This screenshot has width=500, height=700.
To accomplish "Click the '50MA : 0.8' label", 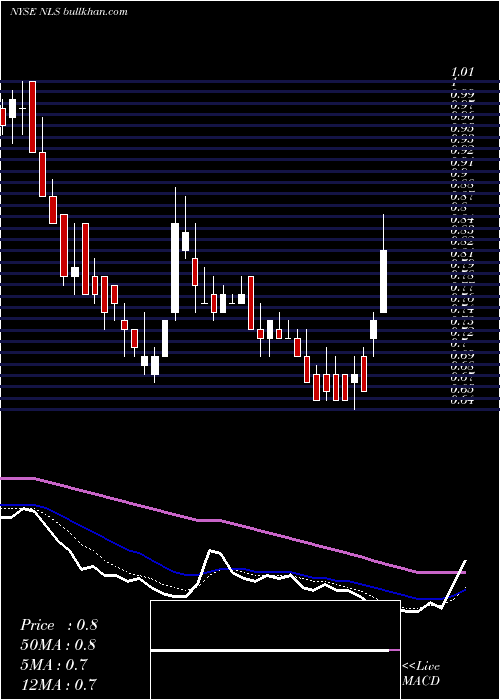I will coord(58,645).
